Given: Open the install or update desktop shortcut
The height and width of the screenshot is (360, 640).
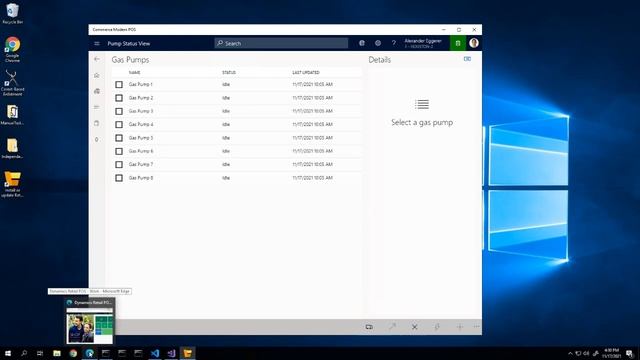Looking at the screenshot, I should point(12,184).
